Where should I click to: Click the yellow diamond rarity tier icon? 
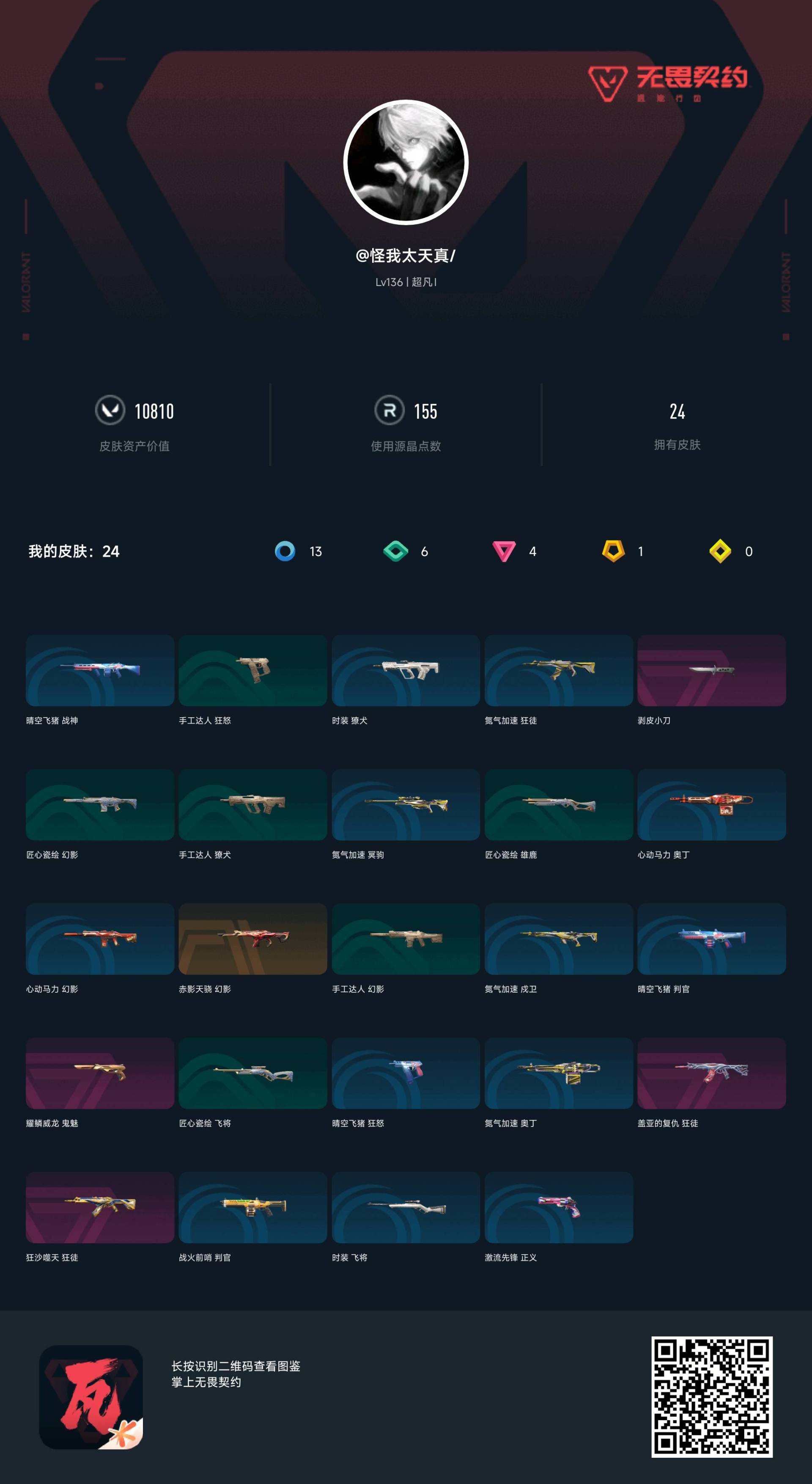coord(720,551)
